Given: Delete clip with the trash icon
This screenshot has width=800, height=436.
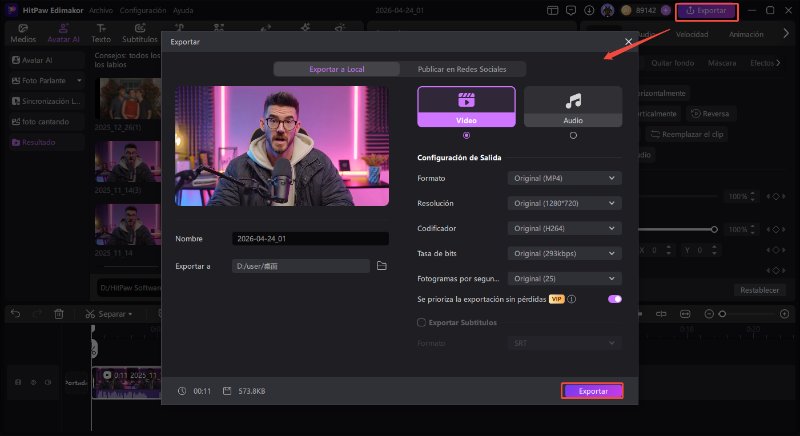Looking at the screenshot, I should point(59,314).
